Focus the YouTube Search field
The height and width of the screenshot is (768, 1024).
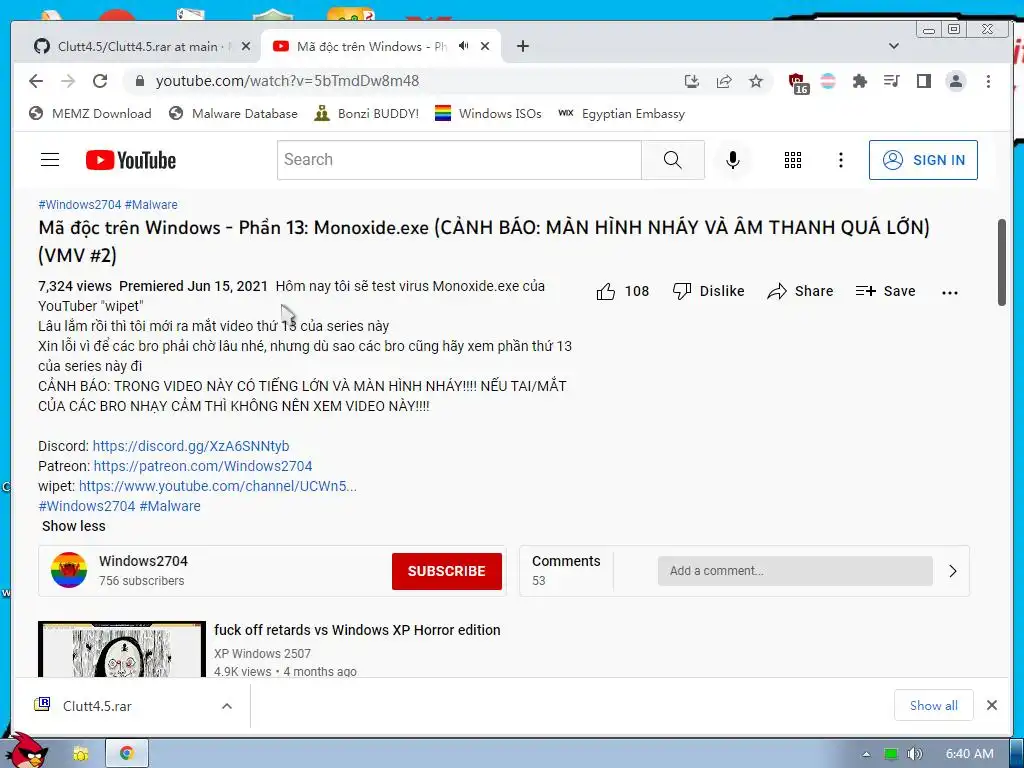(x=459, y=160)
